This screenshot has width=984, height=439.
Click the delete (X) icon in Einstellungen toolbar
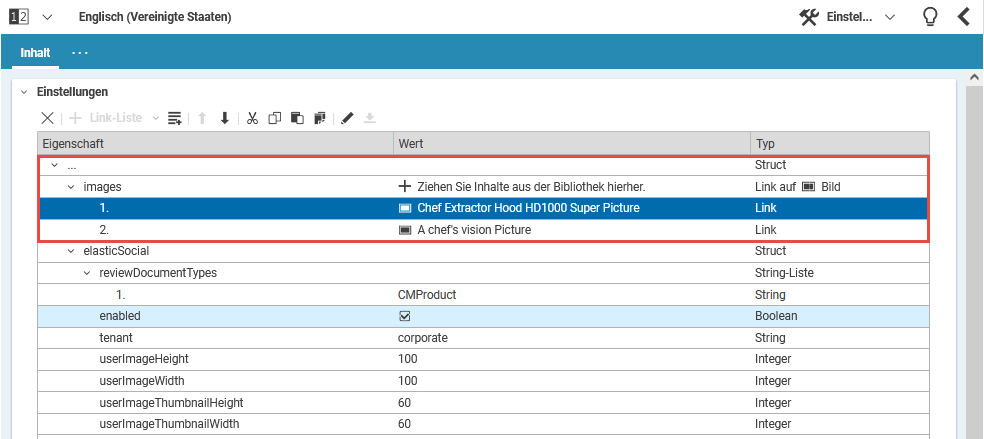coord(47,118)
